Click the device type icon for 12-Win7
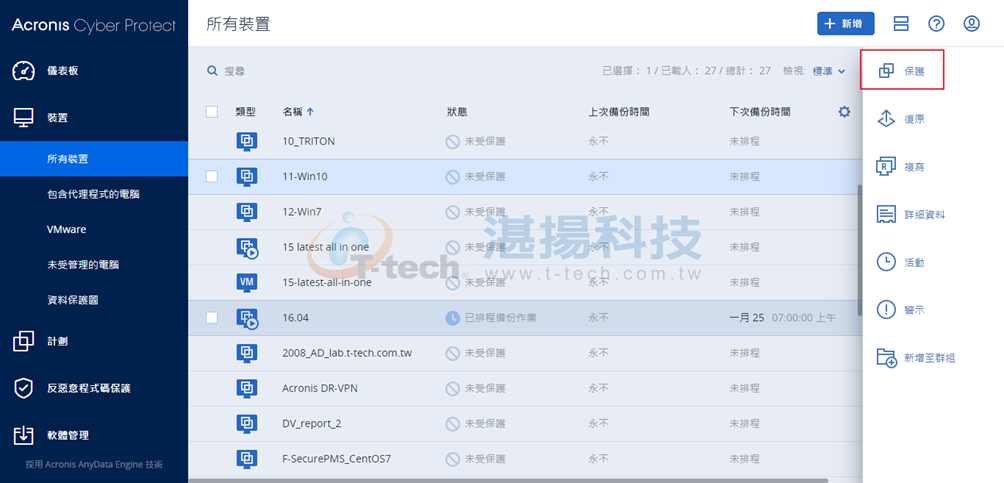The image size is (1004, 483). [247, 211]
